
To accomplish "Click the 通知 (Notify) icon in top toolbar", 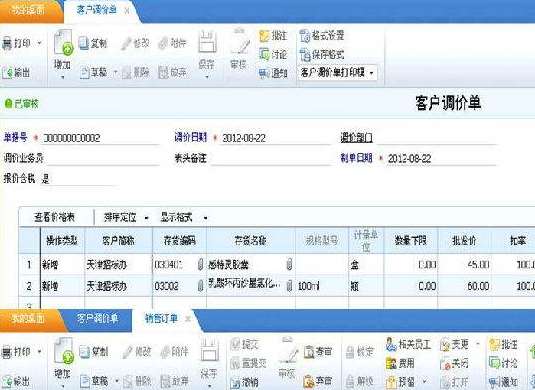I will pyautogui.click(x=264, y=73).
